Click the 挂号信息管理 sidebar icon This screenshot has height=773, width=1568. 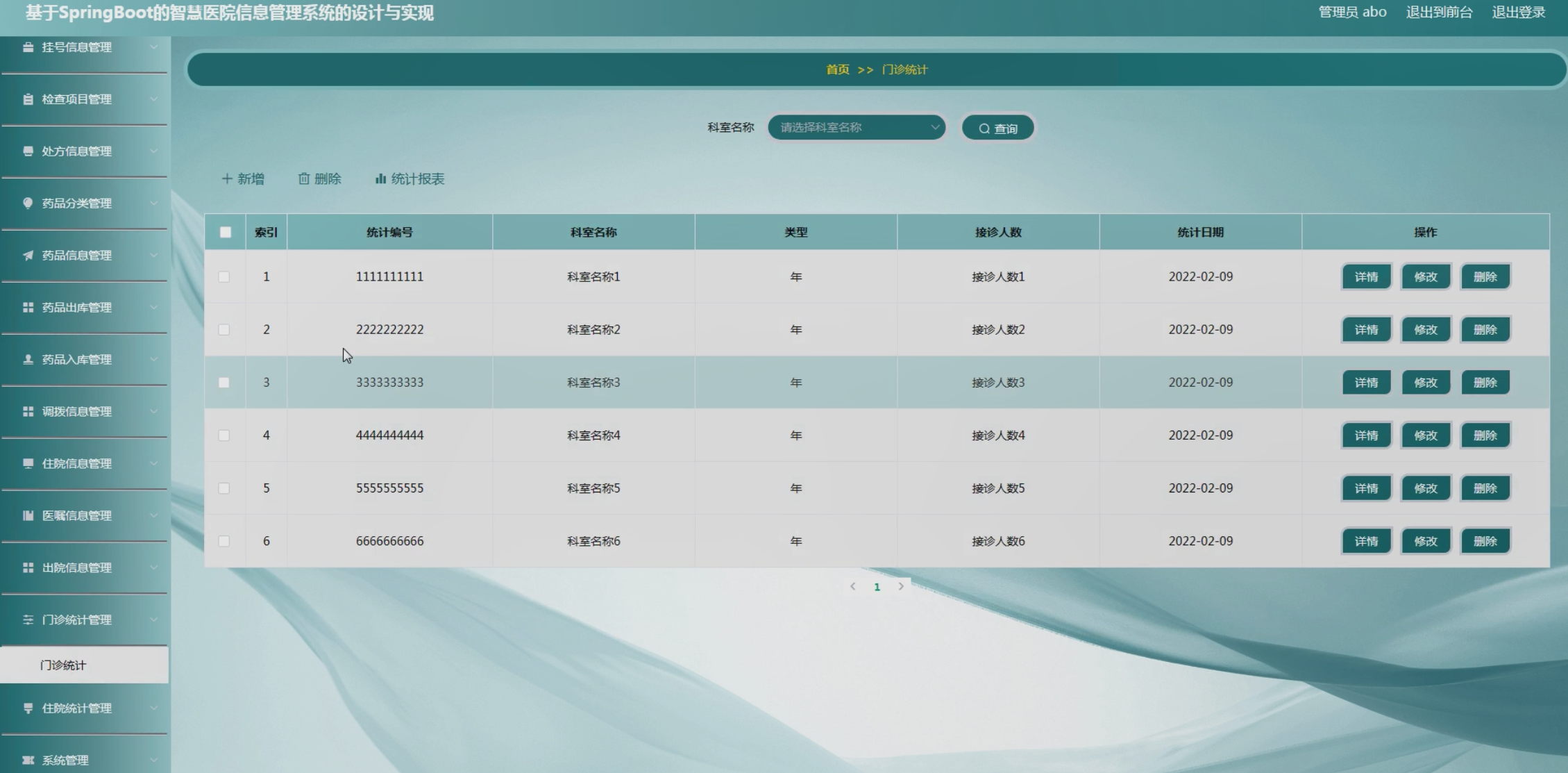[28, 47]
